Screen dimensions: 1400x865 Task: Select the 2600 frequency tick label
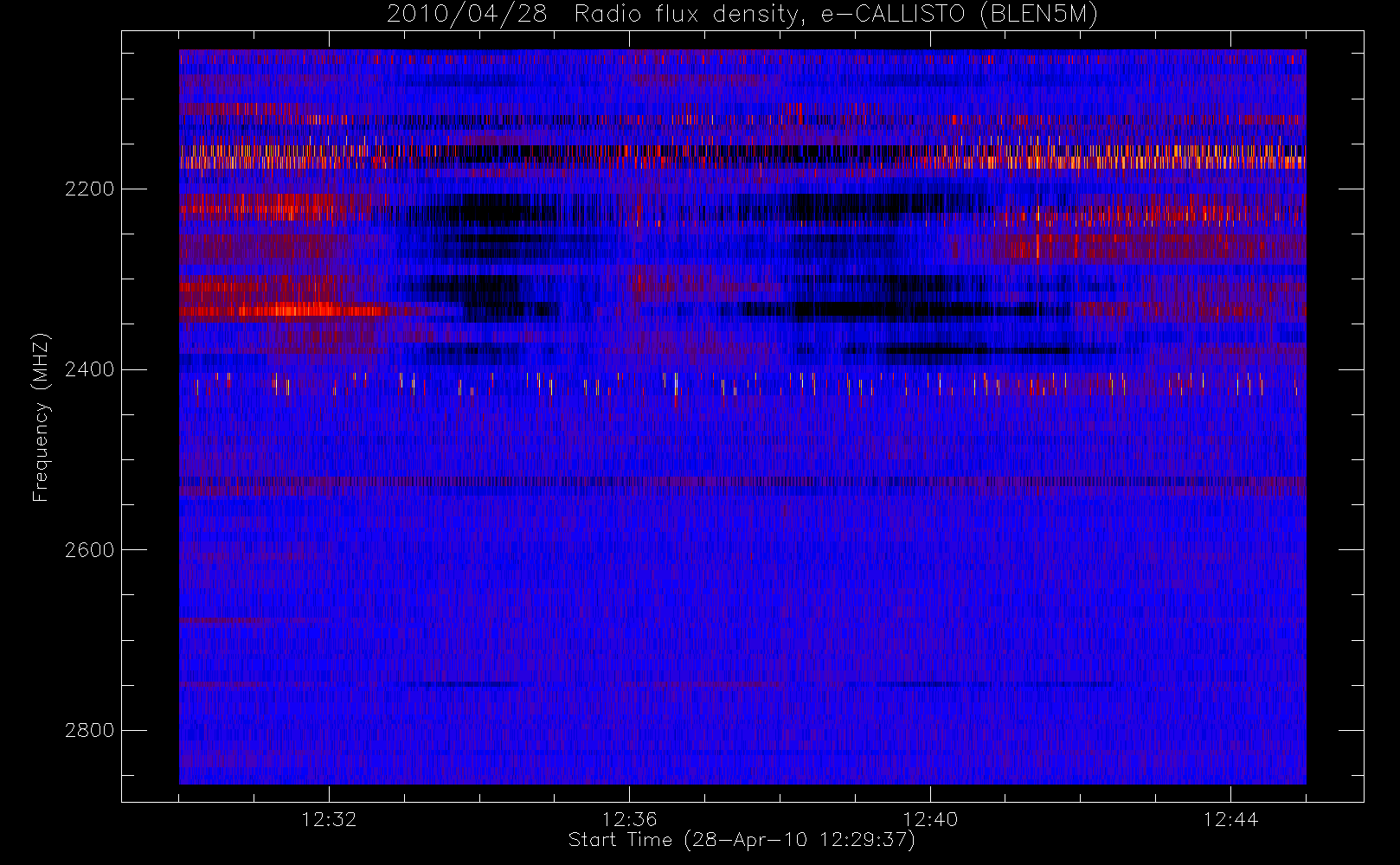tap(89, 550)
